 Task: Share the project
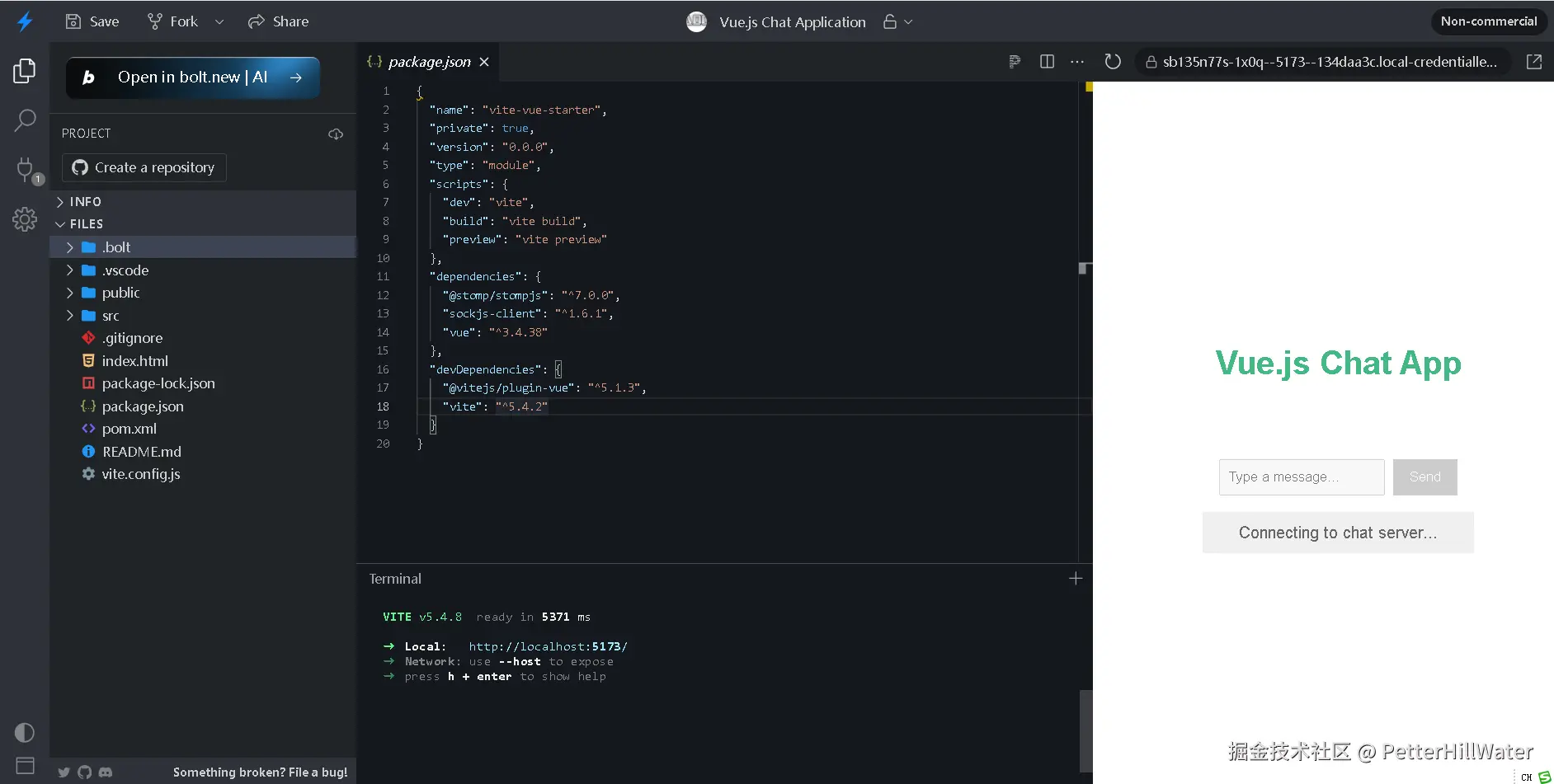(278, 21)
